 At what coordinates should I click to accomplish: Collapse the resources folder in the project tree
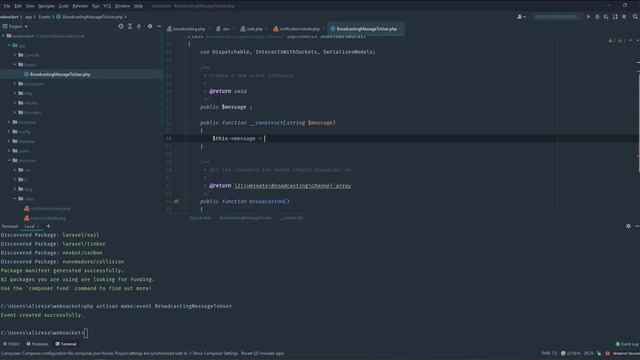(9, 160)
